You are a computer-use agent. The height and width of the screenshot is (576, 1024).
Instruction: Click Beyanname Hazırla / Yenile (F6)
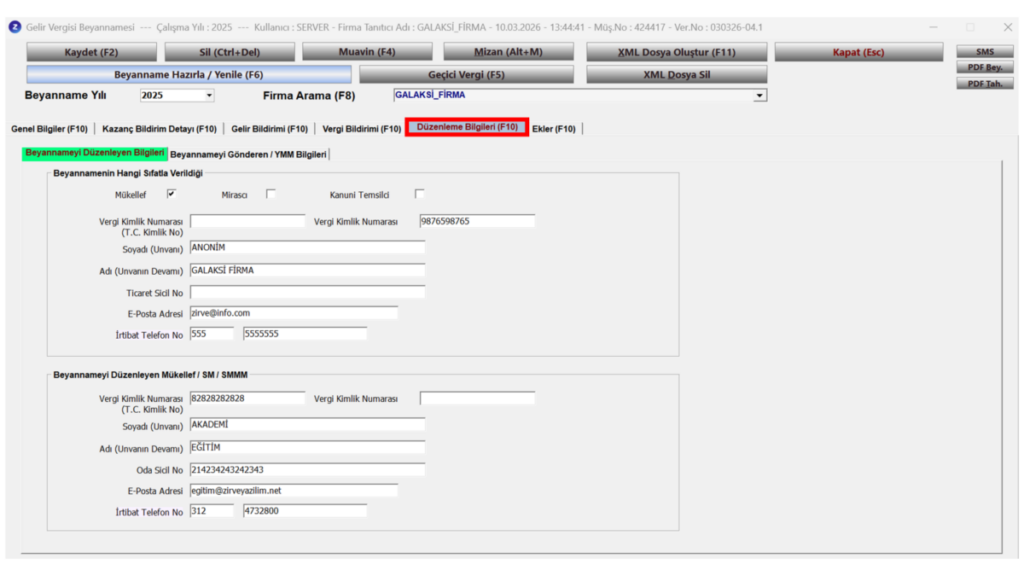189,74
